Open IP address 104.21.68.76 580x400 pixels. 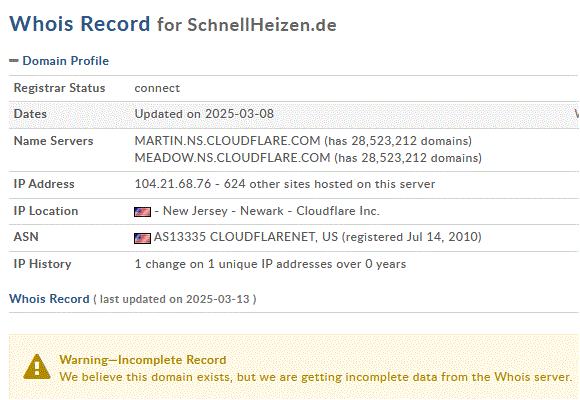click(x=173, y=184)
